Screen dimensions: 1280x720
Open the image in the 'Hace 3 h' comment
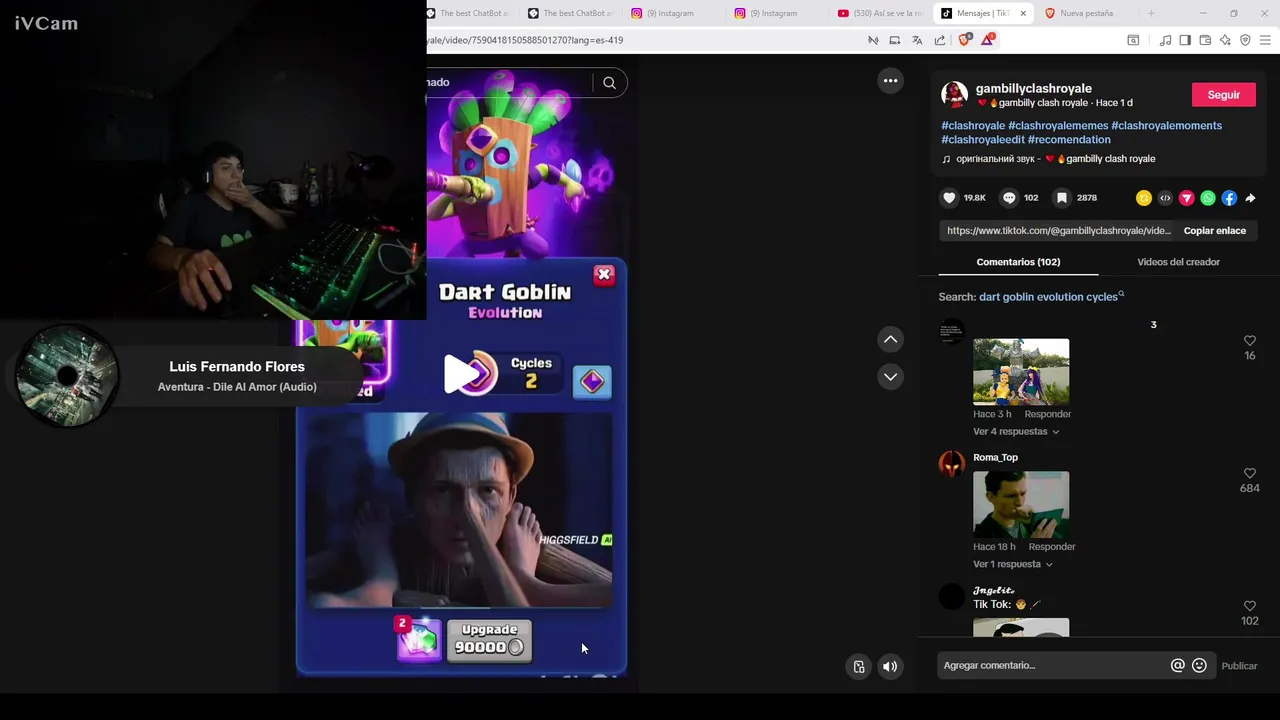pyautogui.click(x=1021, y=371)
